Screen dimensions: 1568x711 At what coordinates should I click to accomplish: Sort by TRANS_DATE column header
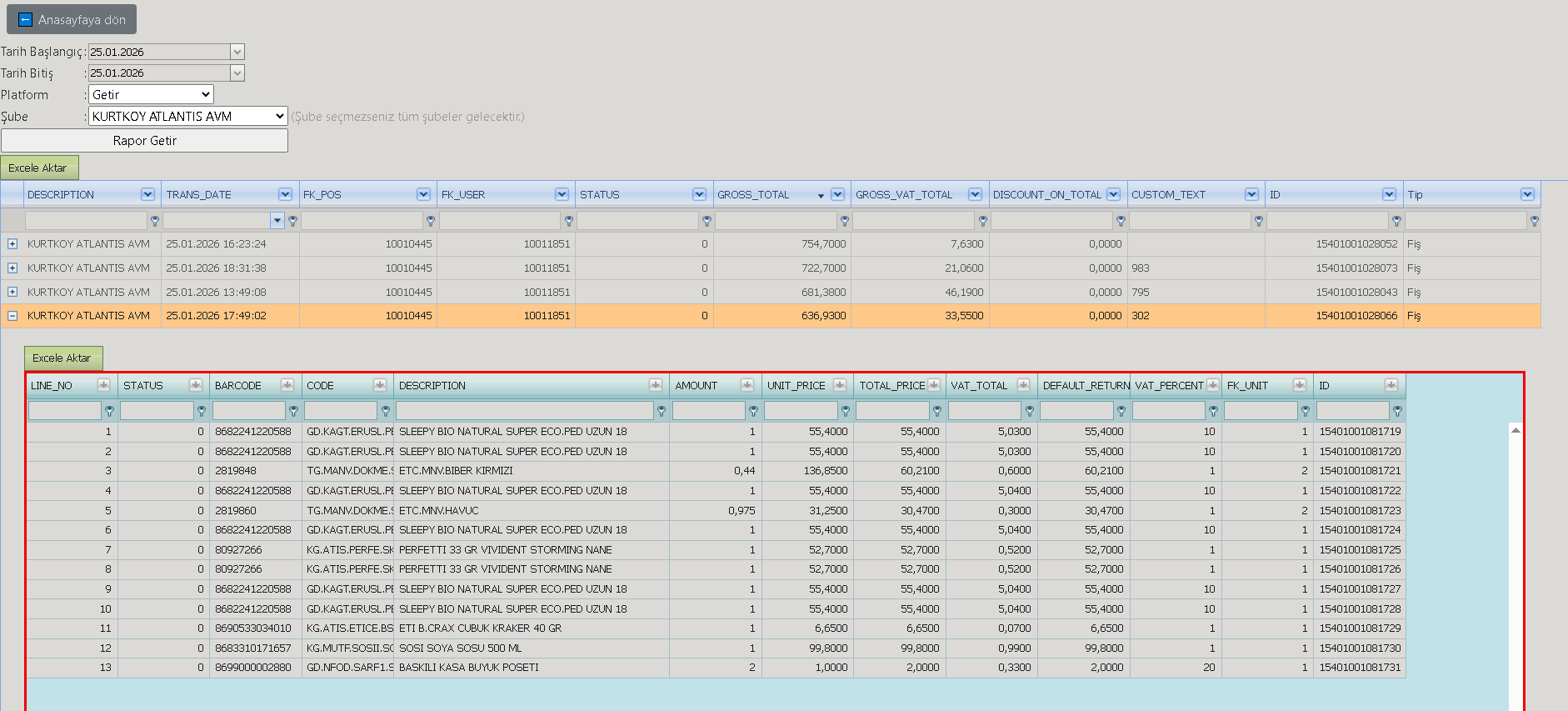(199, 194)
